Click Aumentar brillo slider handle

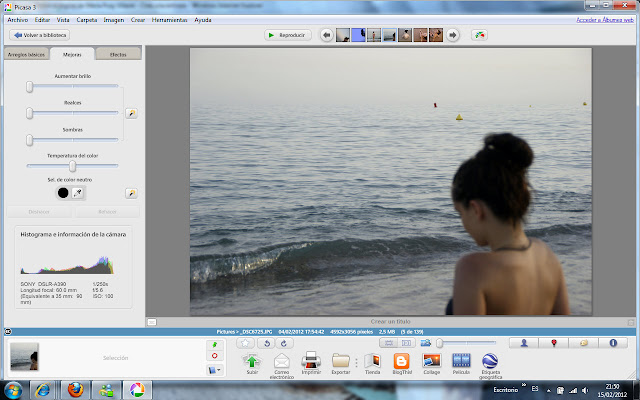(x=29, y=87)
